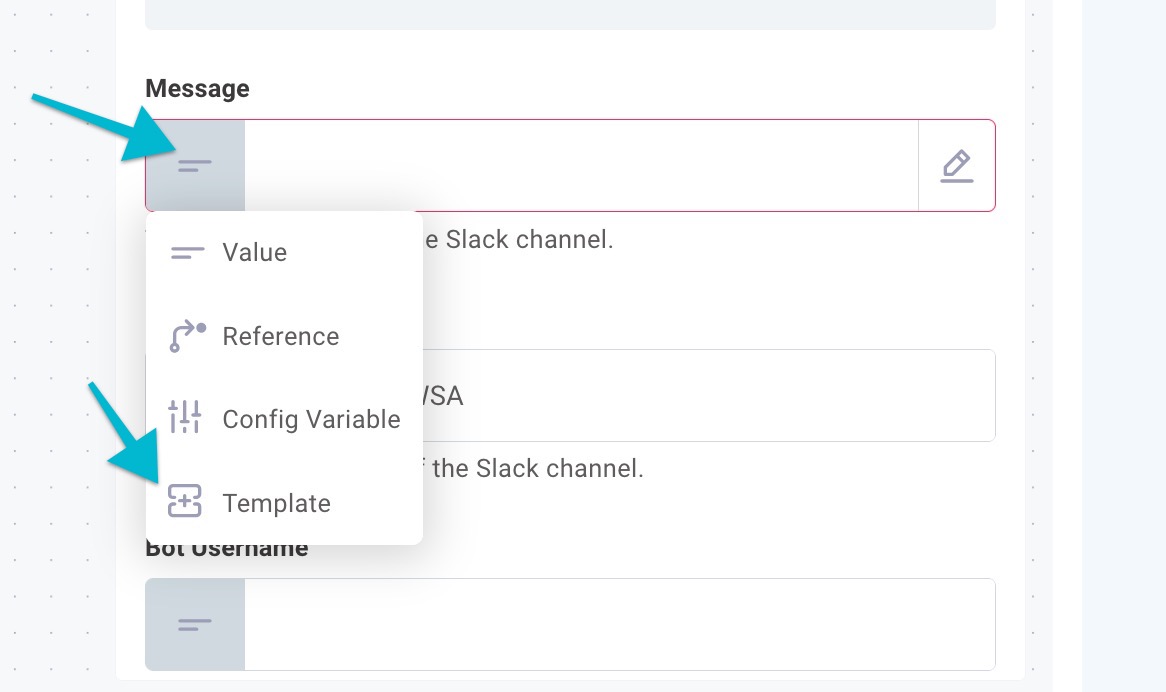Viewport: 1166px width, 692px height.
Task: Click the partially hidden Bot Username label
Action: click(227, 551)
